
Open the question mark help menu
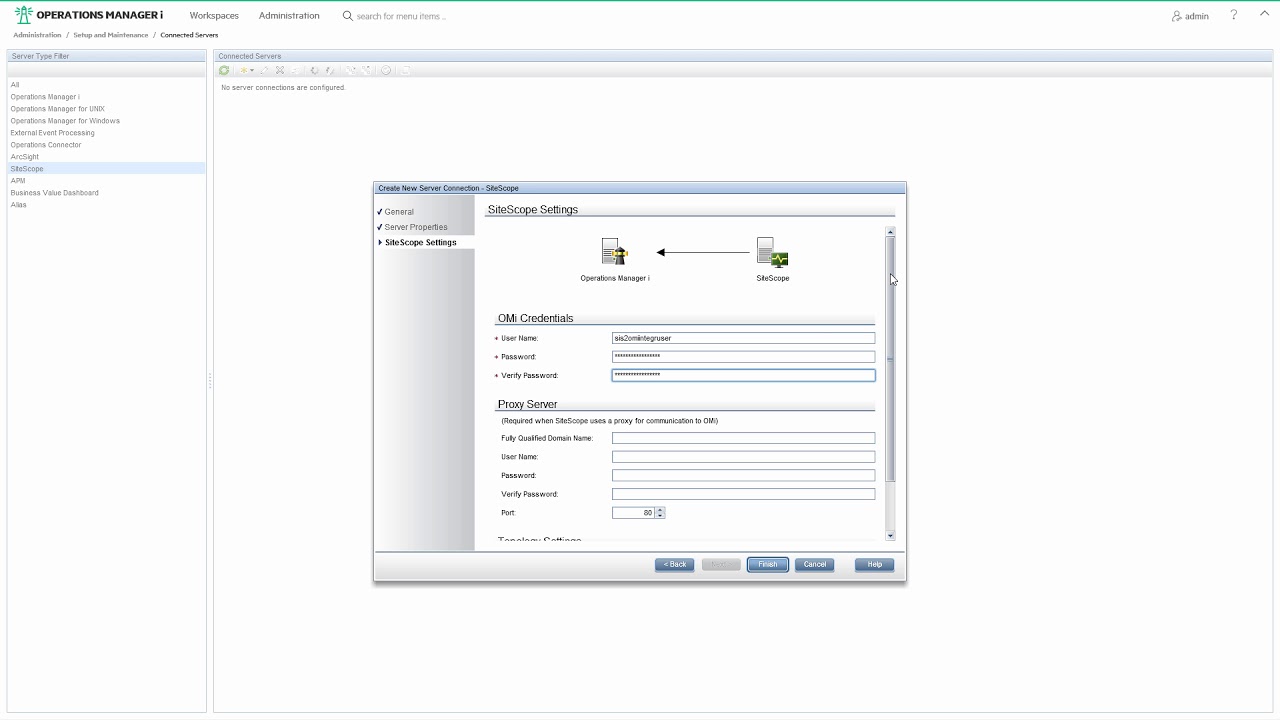[1234, 15]
